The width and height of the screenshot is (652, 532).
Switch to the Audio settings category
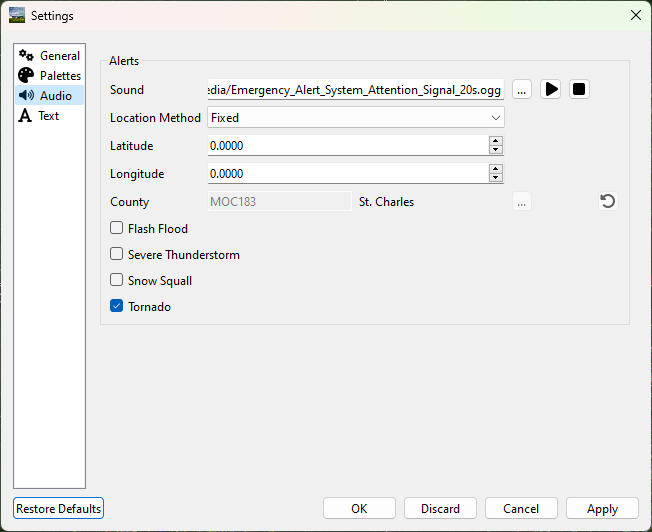tap(49, 96)
